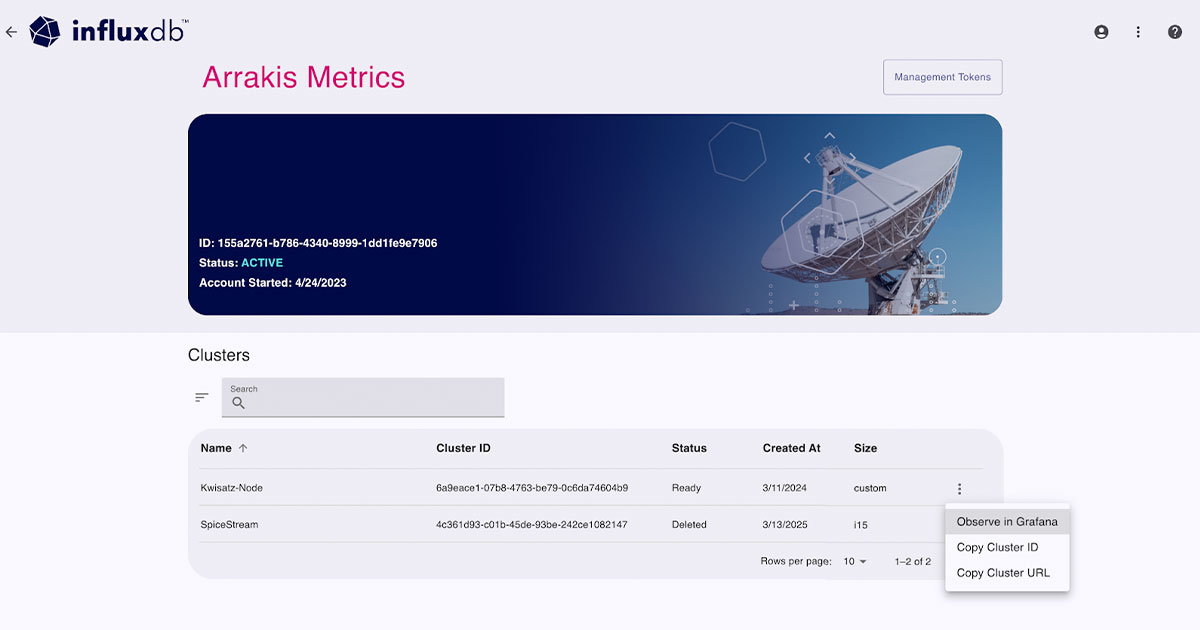Click the search magnifier icon
Viewport: 1200px width, 630px height.
click(x=239, y=402)
